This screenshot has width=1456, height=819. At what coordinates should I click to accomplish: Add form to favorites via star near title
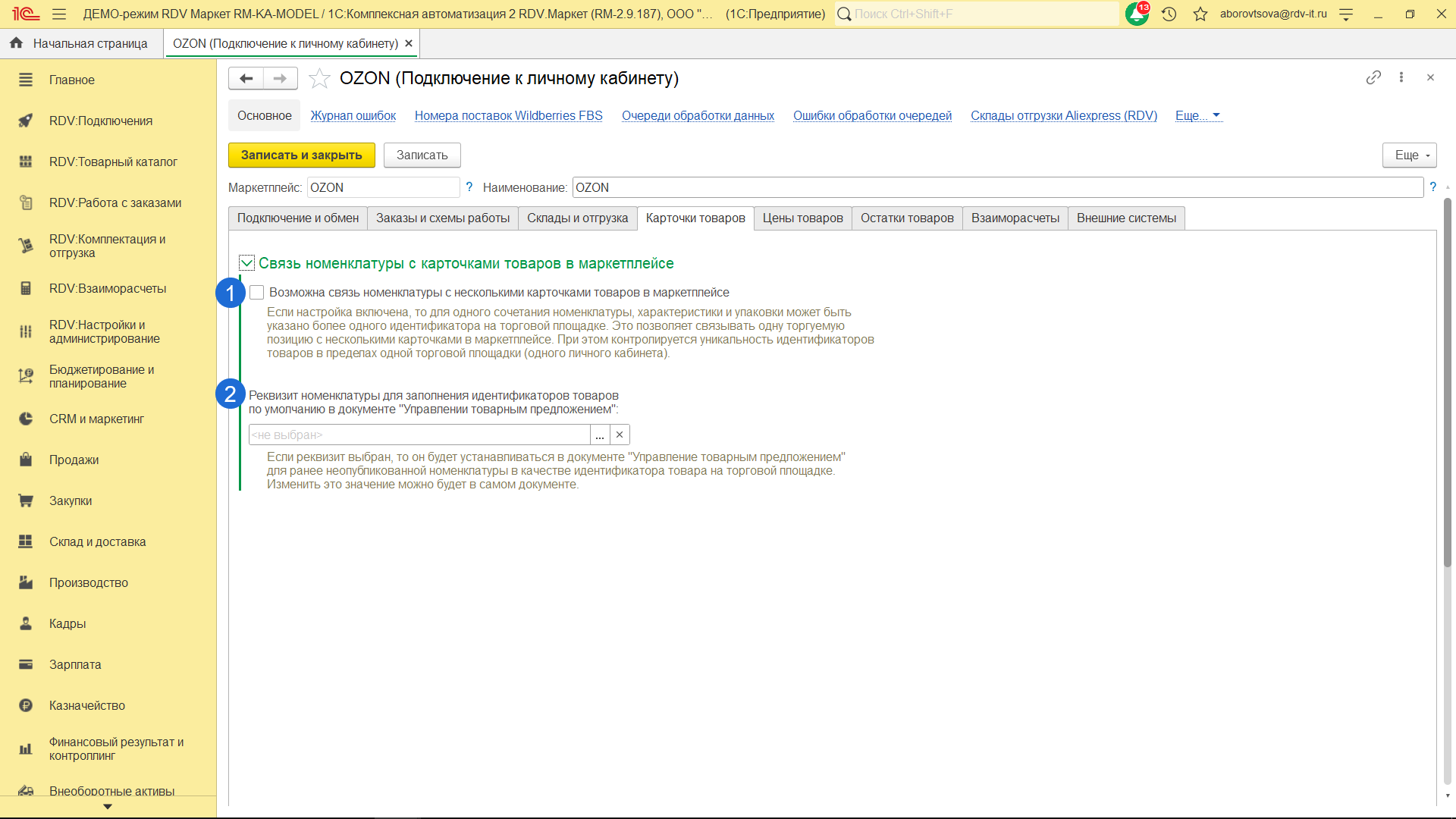(320, 78)
